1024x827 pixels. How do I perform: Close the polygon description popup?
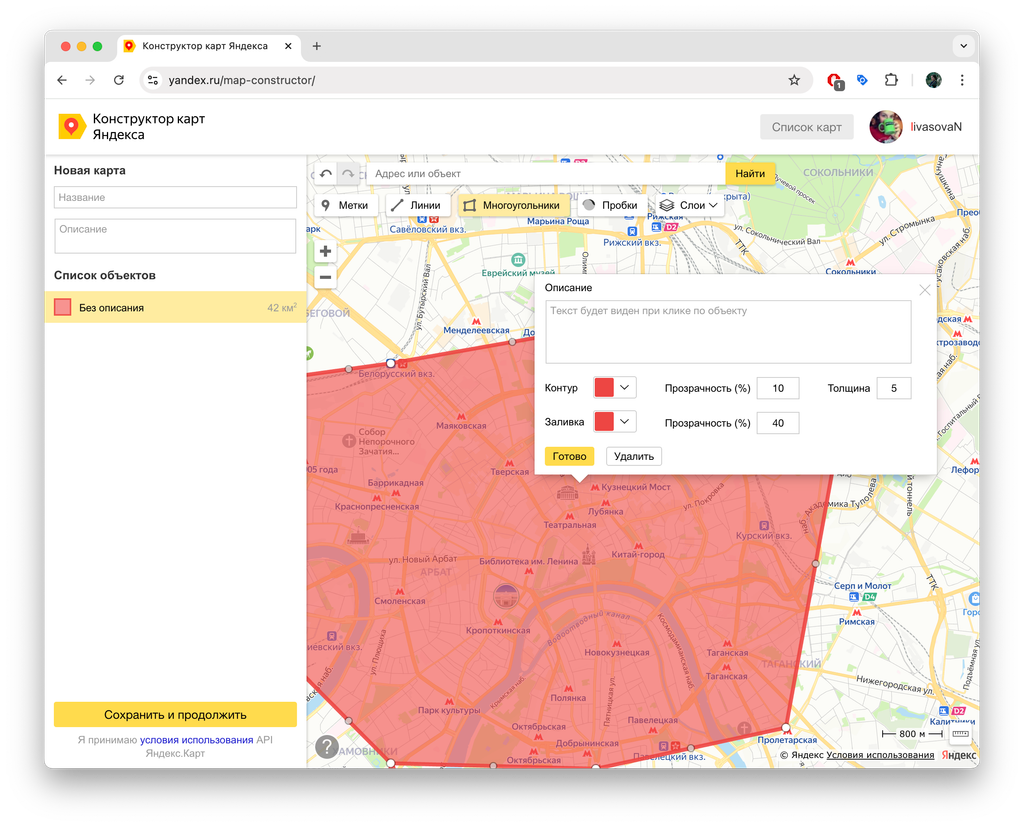pos(924,290)
